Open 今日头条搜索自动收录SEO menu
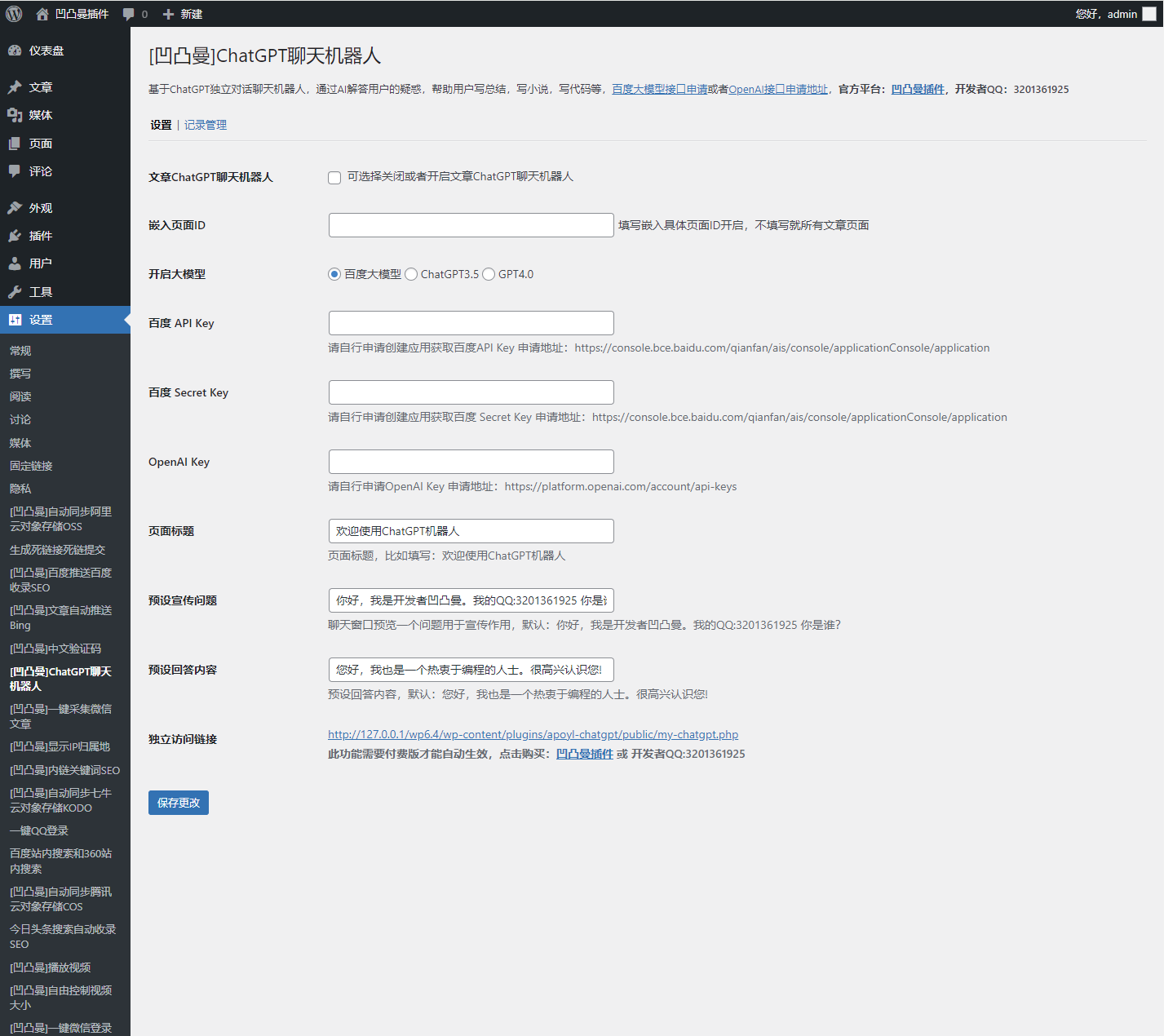1164x1036 pixels. [x=63, y=936]
